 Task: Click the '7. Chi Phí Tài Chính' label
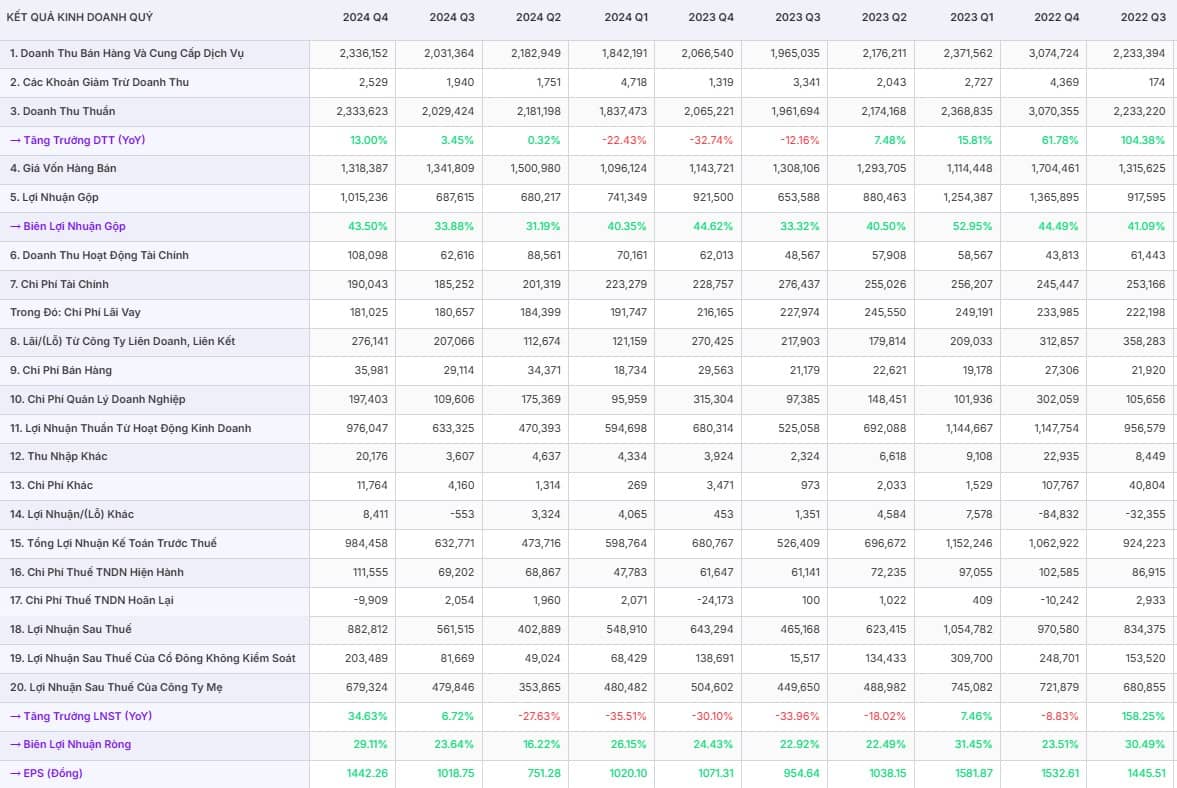tap(59, 284)
